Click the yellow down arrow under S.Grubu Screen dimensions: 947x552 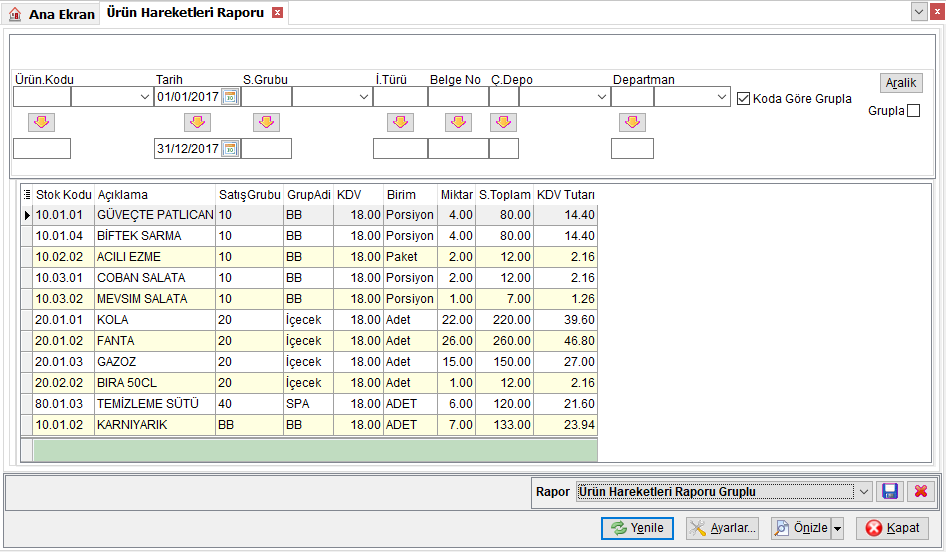(266, 123)
